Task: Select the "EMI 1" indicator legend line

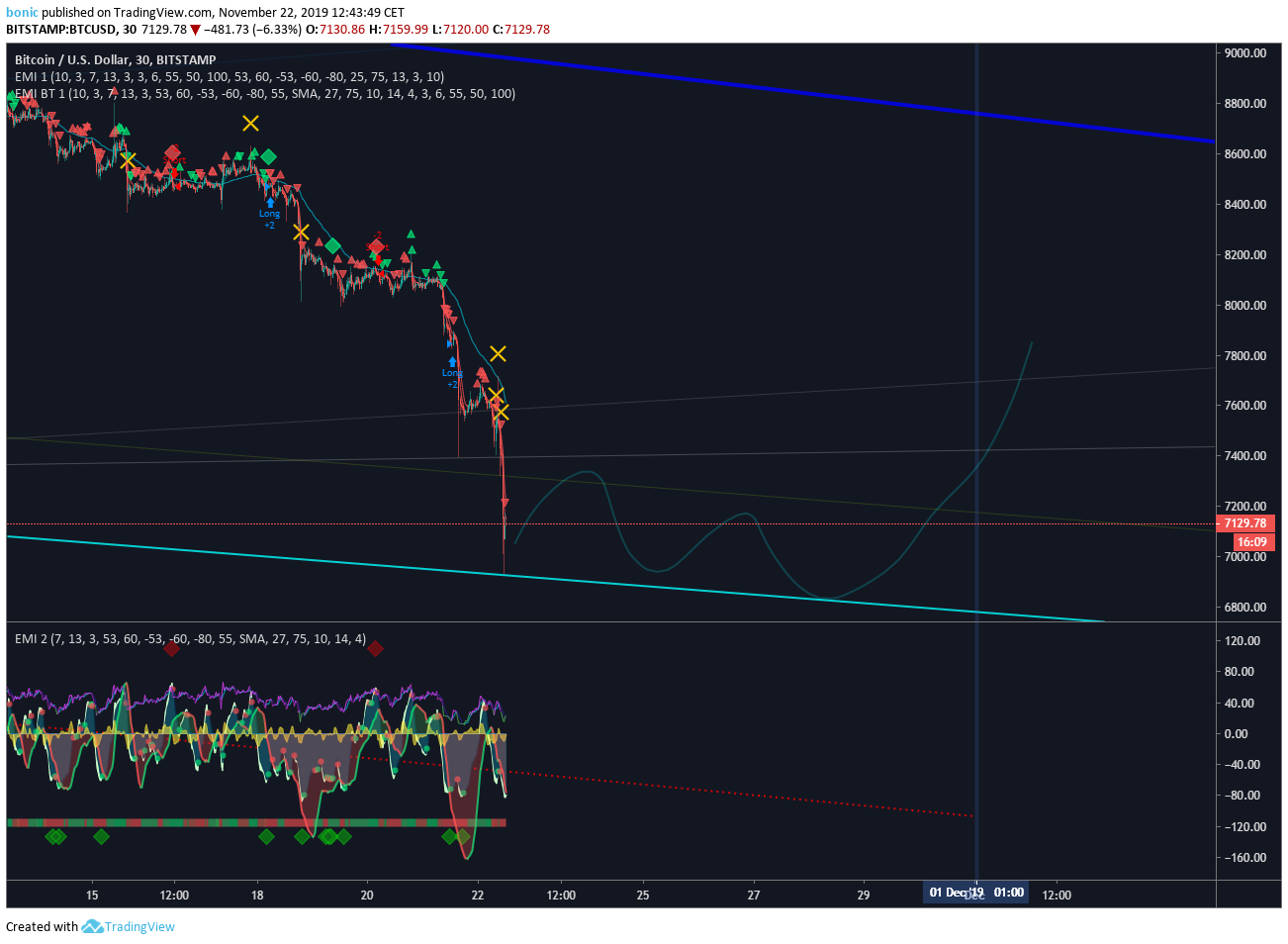Action: point(229,76)
